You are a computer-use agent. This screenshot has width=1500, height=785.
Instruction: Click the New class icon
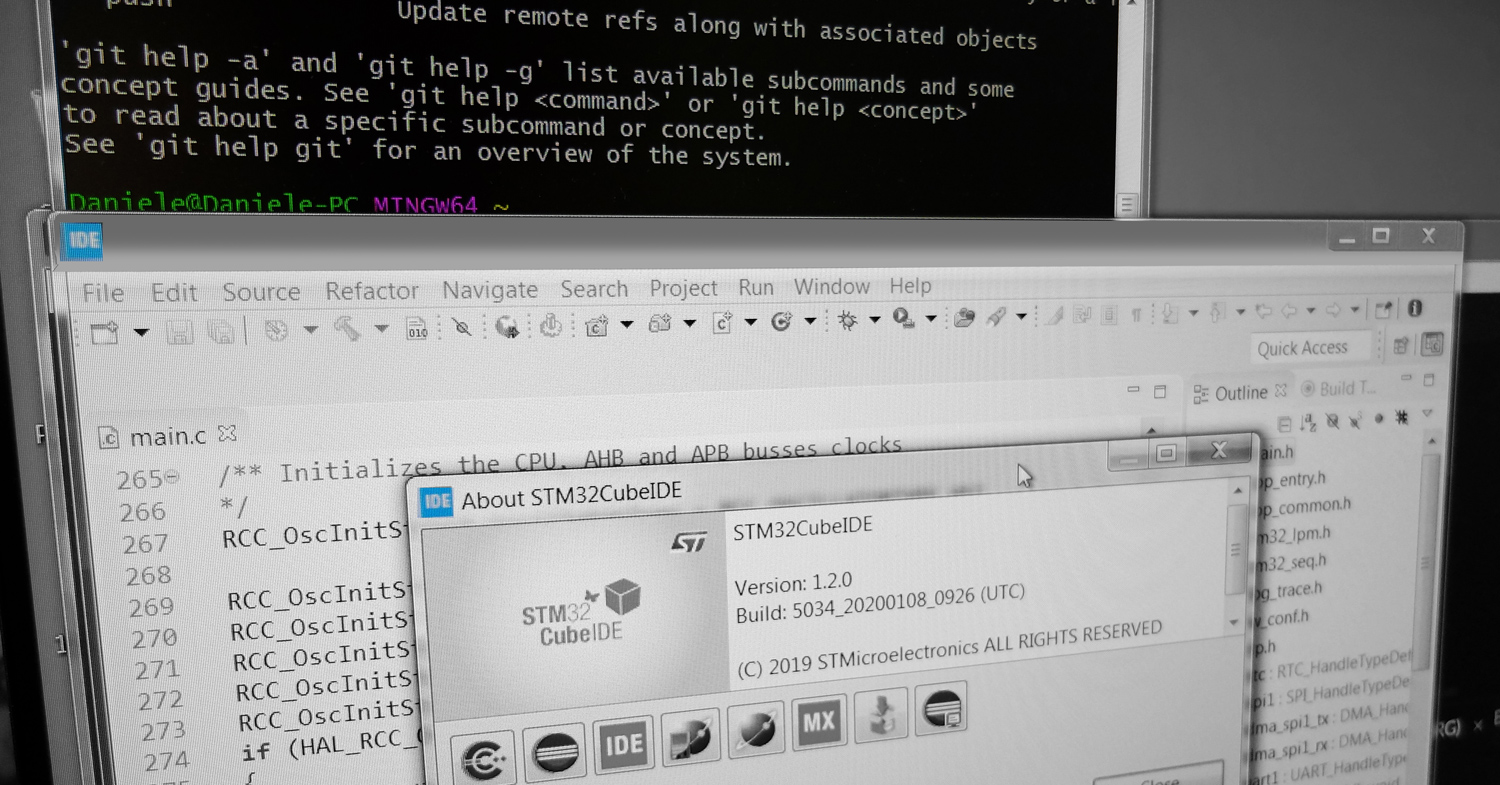tap(781, 322)
